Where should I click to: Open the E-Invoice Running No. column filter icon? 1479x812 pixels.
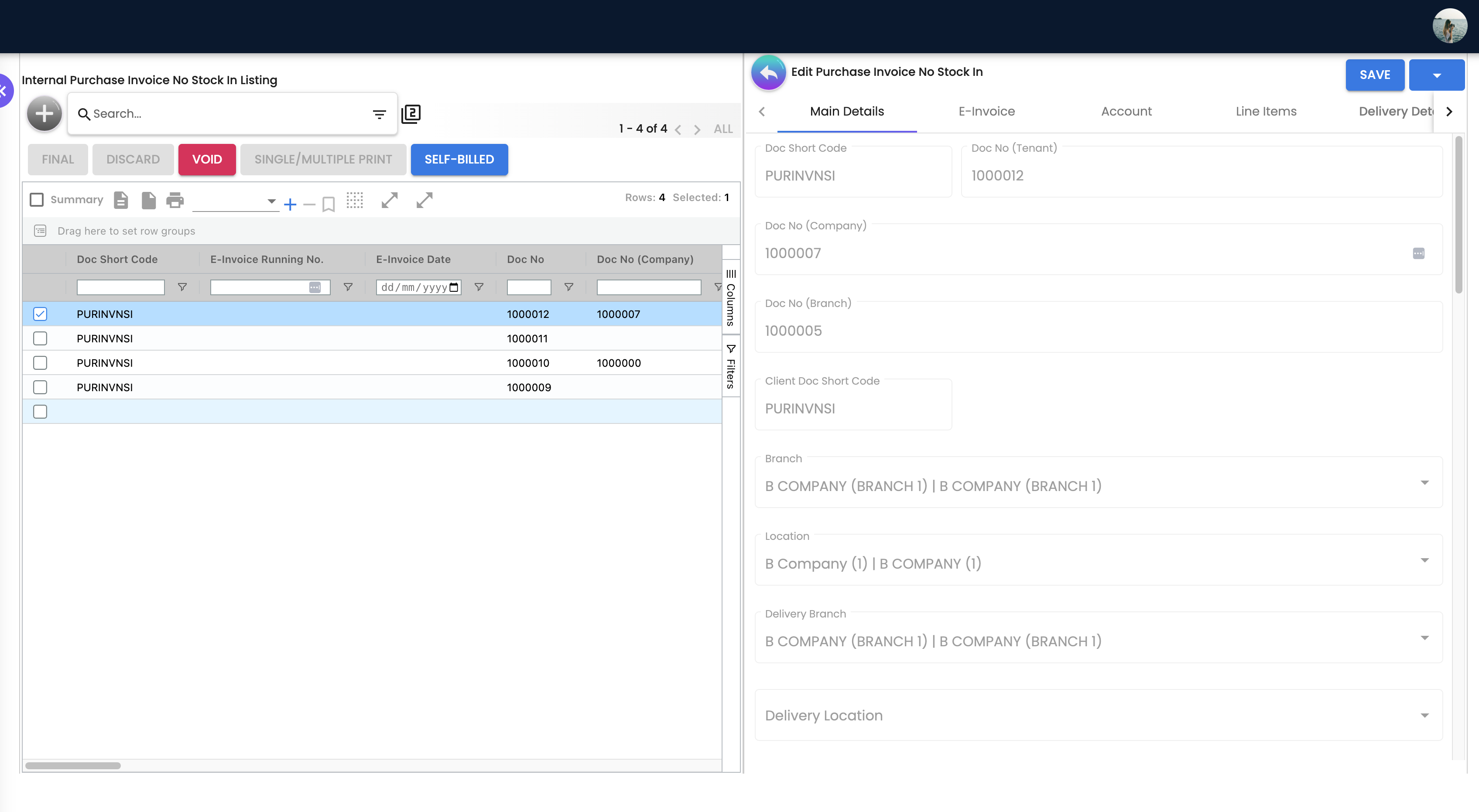pos(348,287)
